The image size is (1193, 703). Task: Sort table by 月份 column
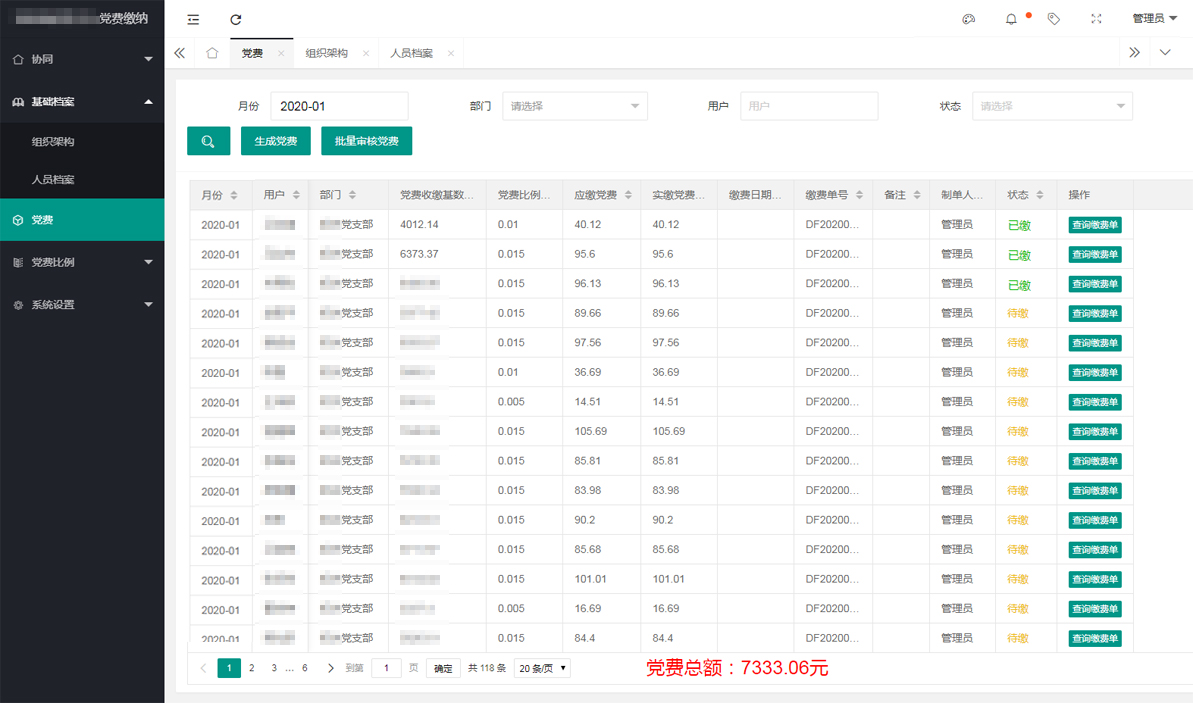234,196
